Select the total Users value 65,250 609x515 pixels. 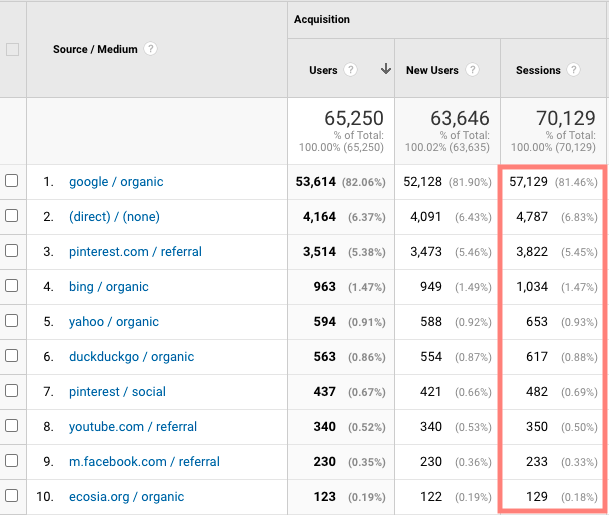[x=354, y=118]
